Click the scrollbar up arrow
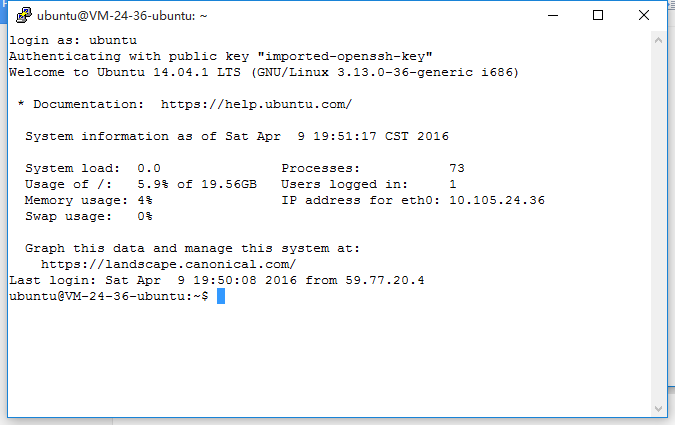 658,40
